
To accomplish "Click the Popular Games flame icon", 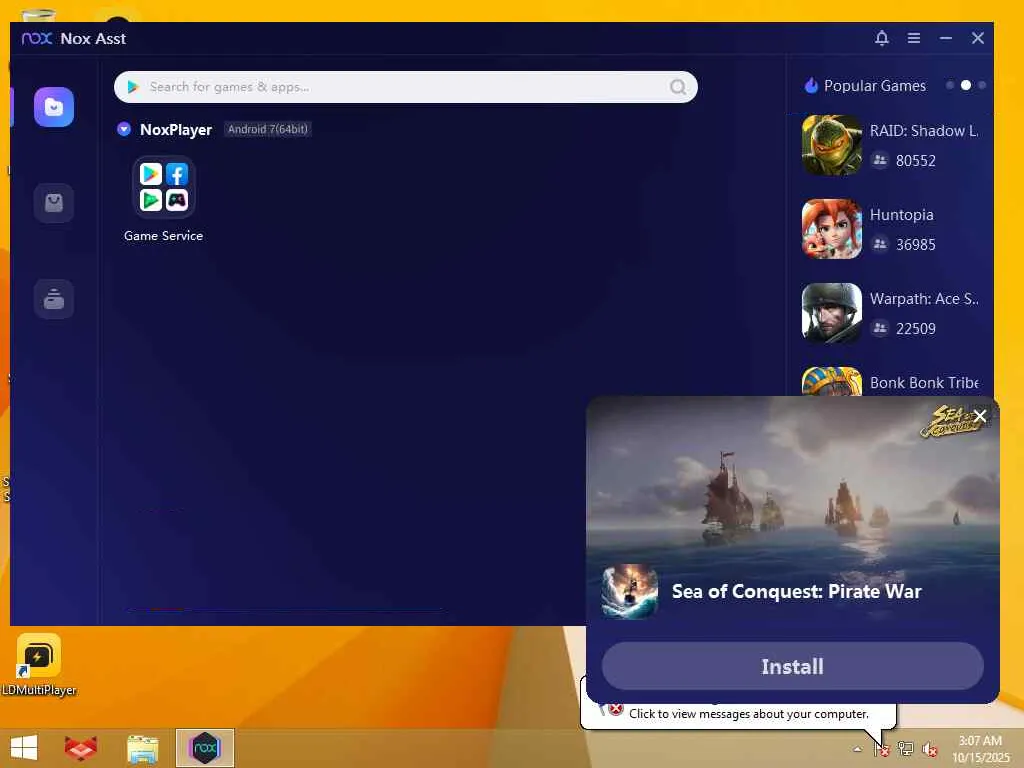I will tap(811, 86).
